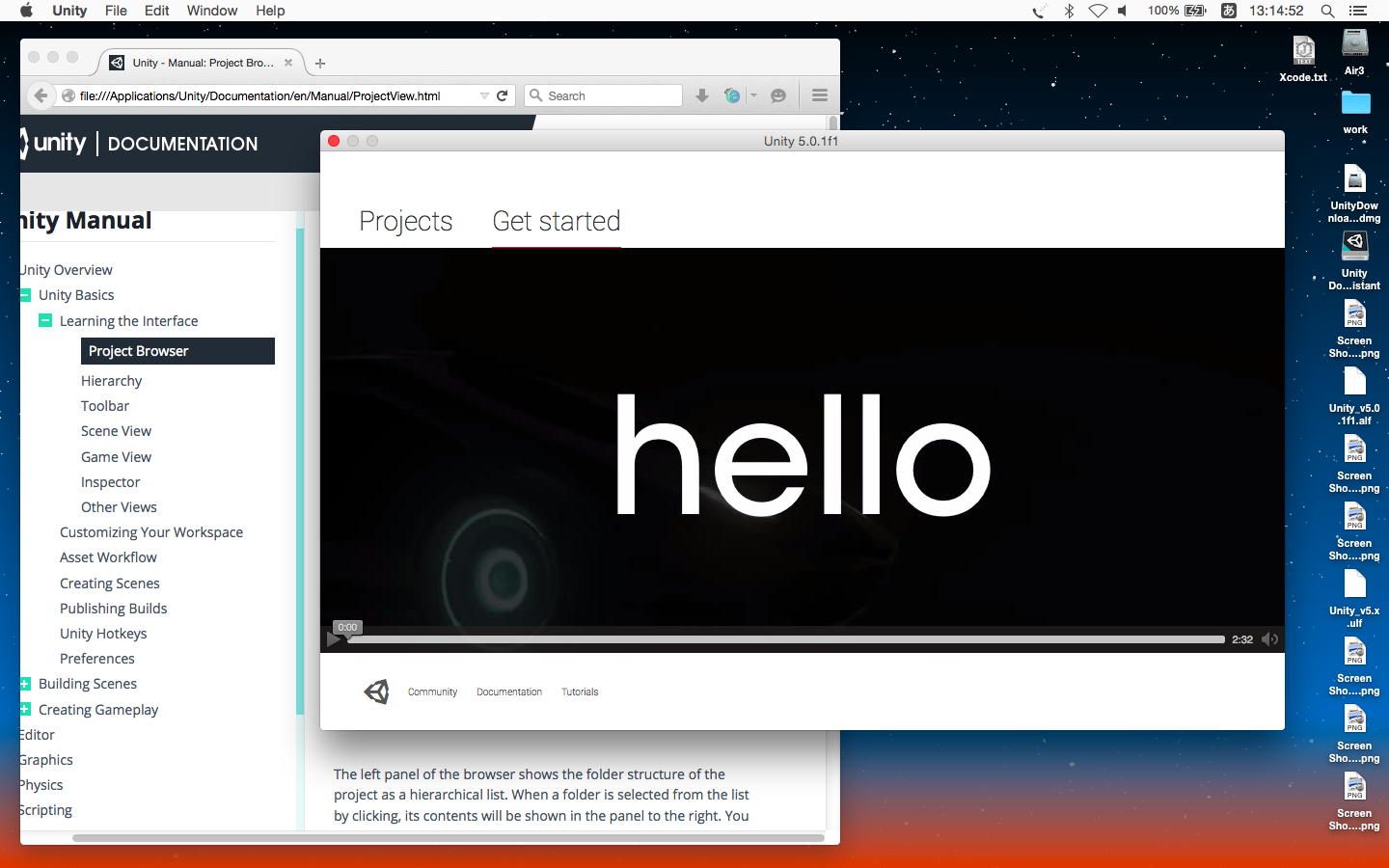Switch to the Get started tab
1389x868 pixels.
coord(557,221)
